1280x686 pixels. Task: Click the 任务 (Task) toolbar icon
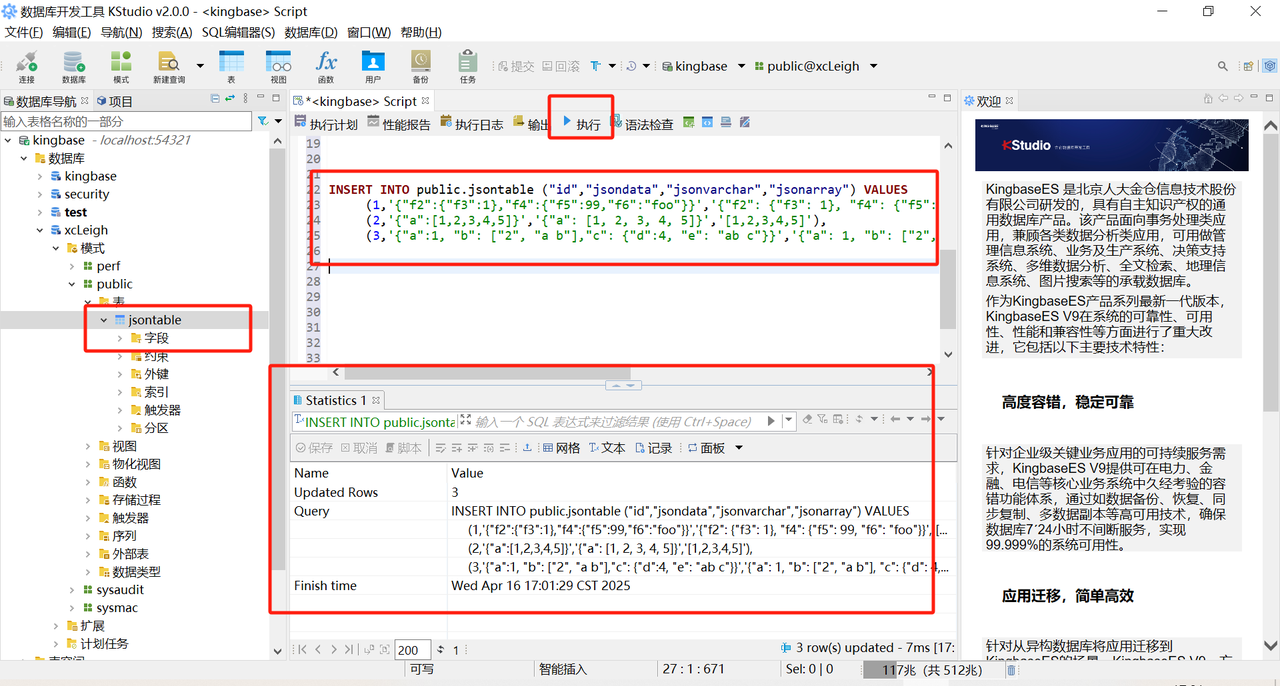468,67
